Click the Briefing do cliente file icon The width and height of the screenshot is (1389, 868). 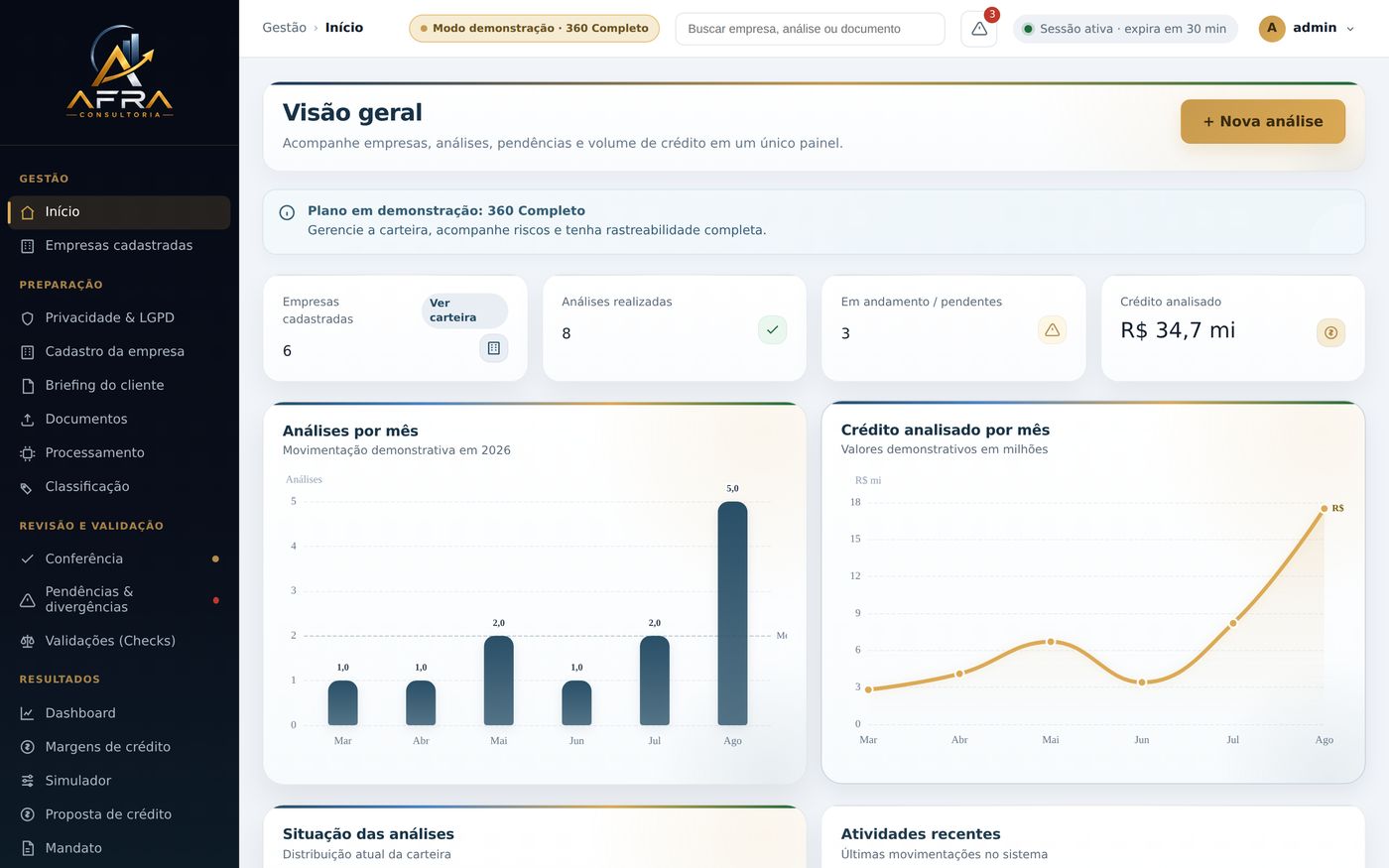pyautogui.click(x=28, y=386)
